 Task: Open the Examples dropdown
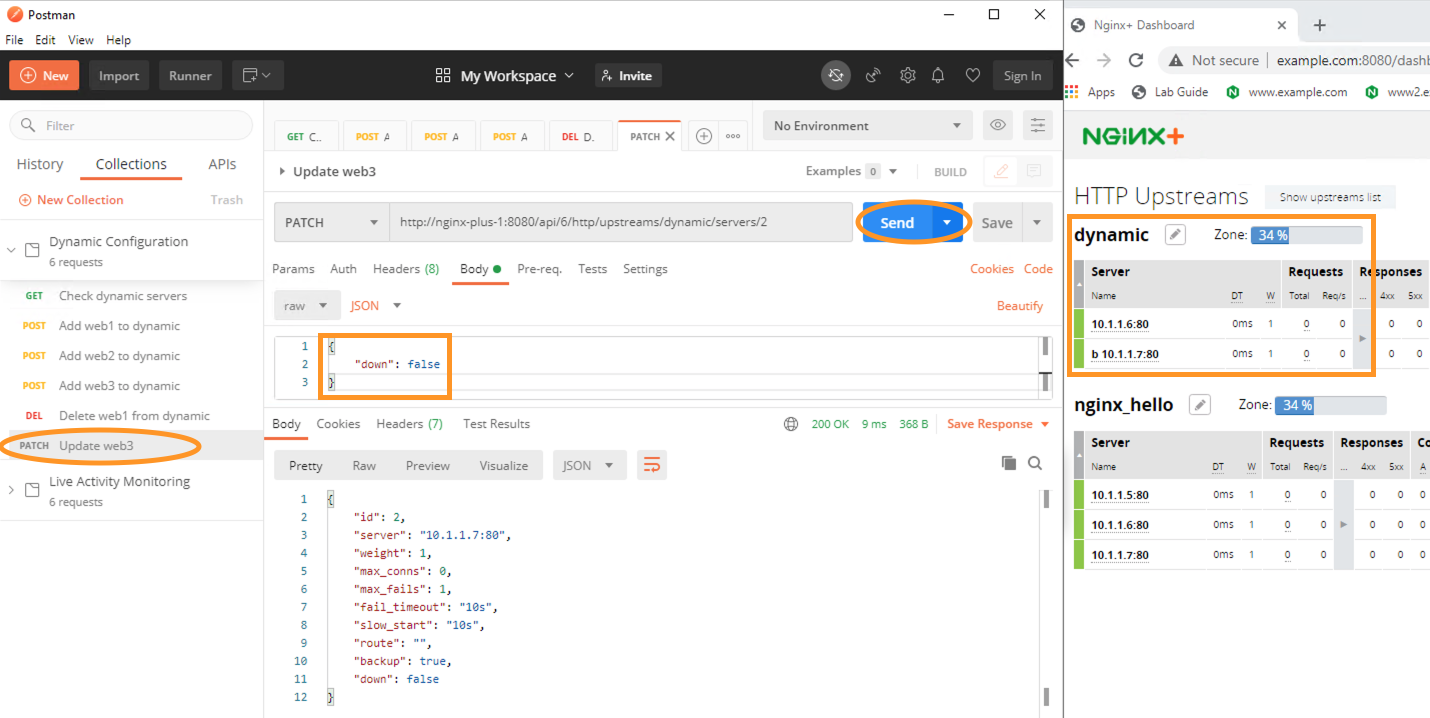tap(852, 171)
